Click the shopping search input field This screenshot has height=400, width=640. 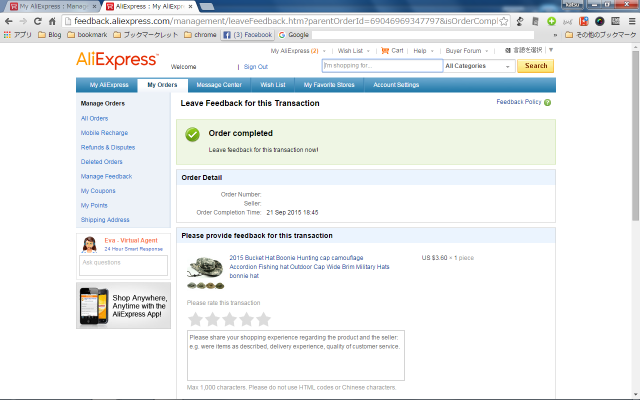(x=382, y=66)
